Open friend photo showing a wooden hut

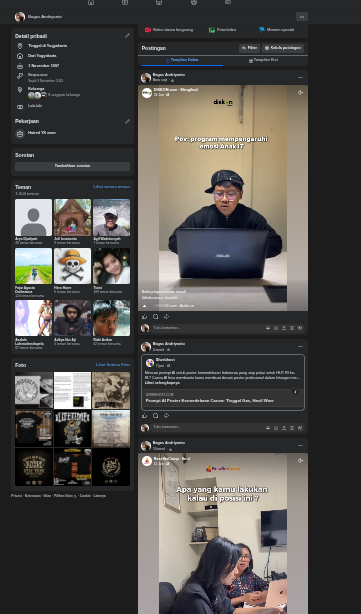pos(72,217)
